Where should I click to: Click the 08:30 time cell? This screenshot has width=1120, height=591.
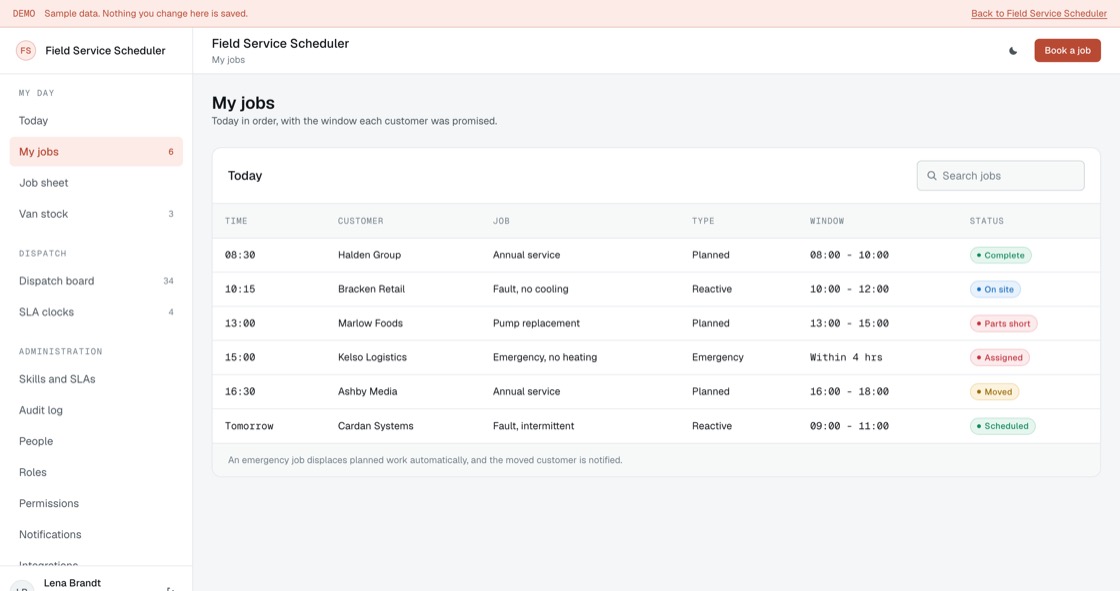point(240,255)
